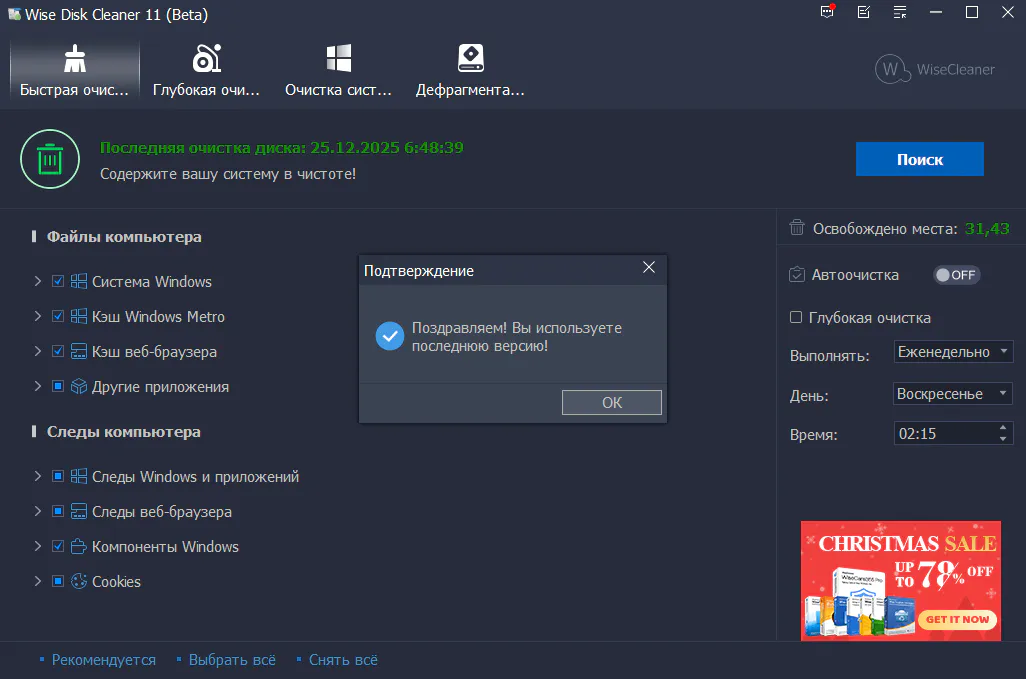Select the Windows logo system cleanup icon

coord(338,59)
